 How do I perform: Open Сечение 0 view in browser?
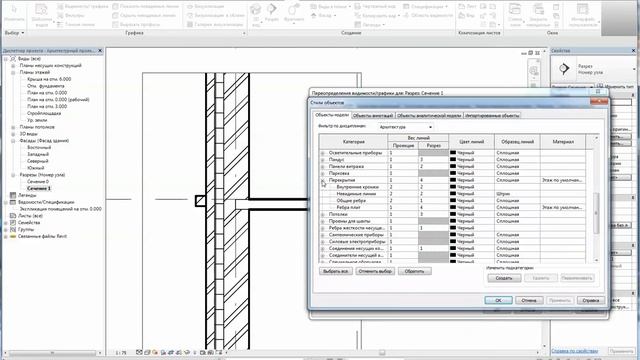pos(38,182)
